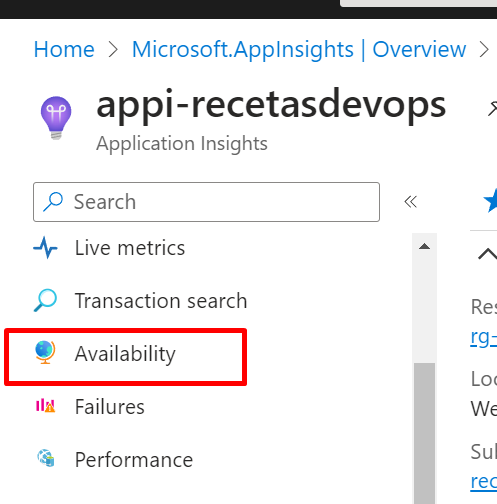Go to Home breadcrumb link
This screenshot has width=497, height=504.
point(64,49)
